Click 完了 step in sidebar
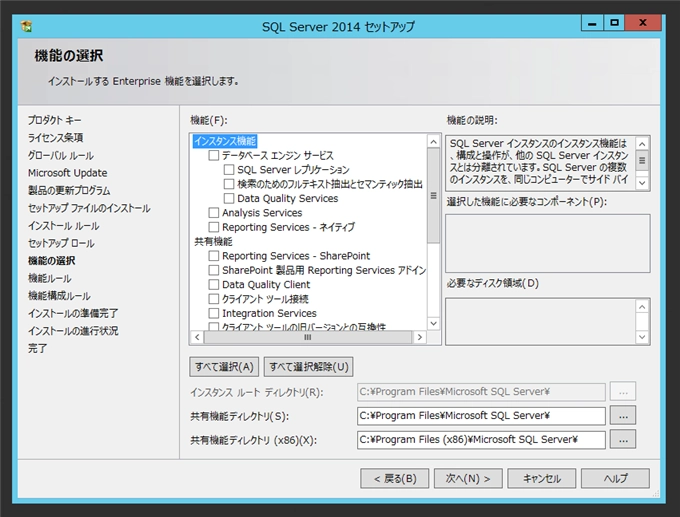This screenshot has height=517, width=680. tap(38, 348)
